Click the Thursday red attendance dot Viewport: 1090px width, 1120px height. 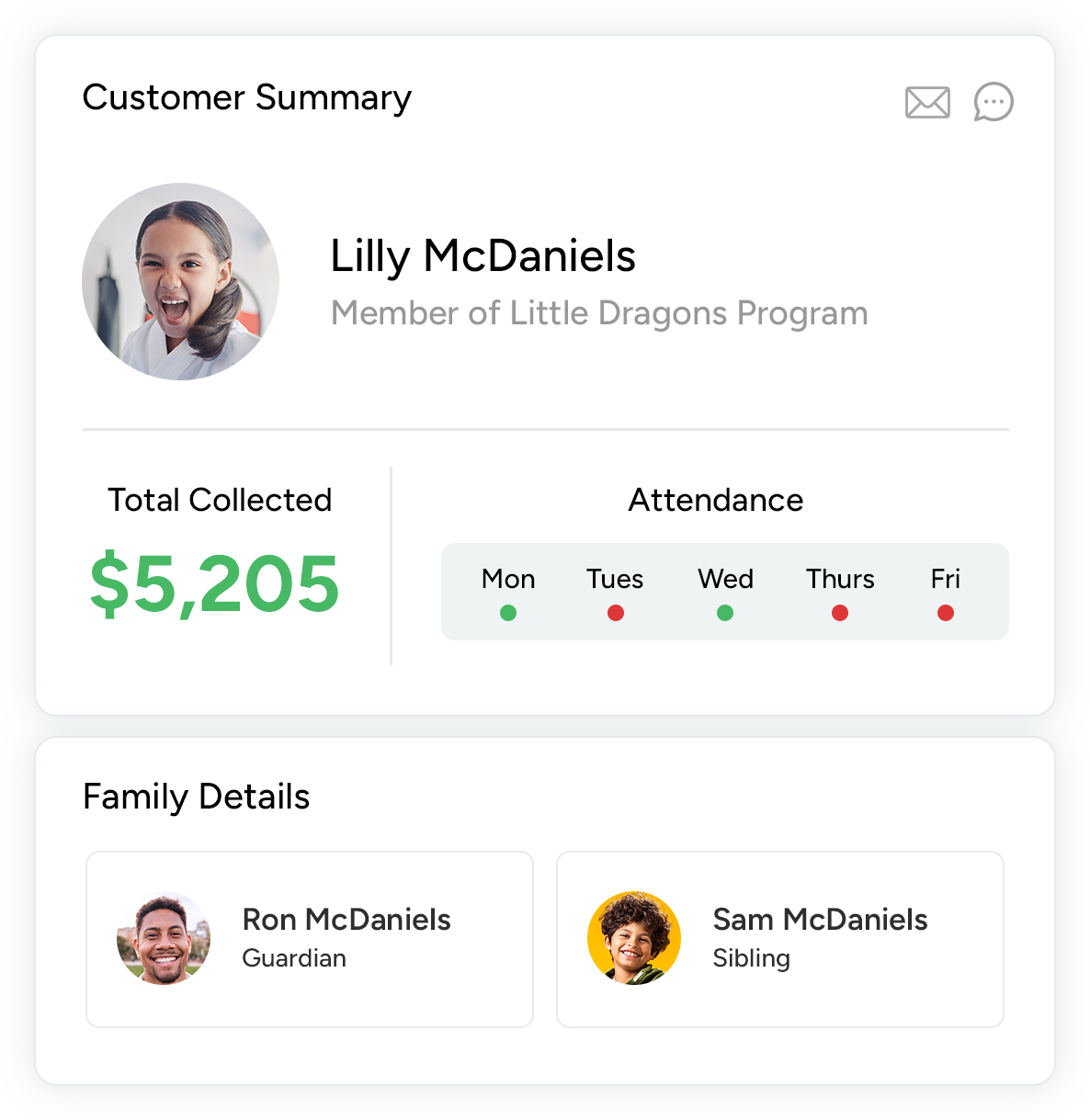840,613
